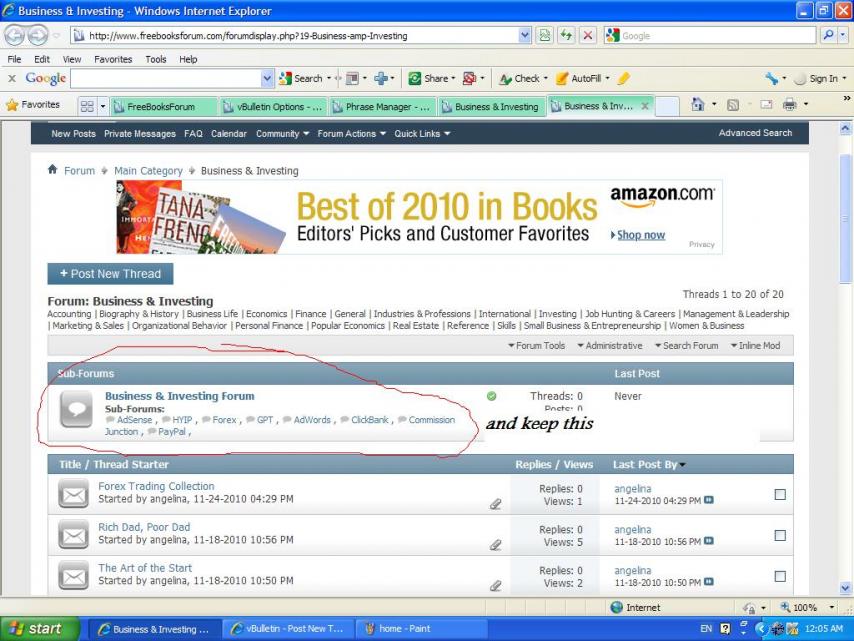Open the Favorites star button
The image size is (854, 641).
point(33,105)
